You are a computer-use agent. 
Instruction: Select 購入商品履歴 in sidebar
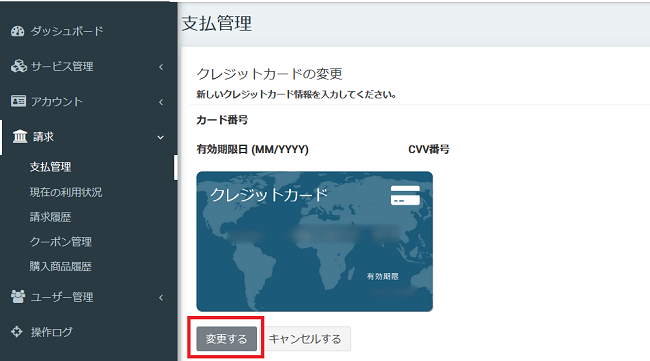(x=61, y=267)
